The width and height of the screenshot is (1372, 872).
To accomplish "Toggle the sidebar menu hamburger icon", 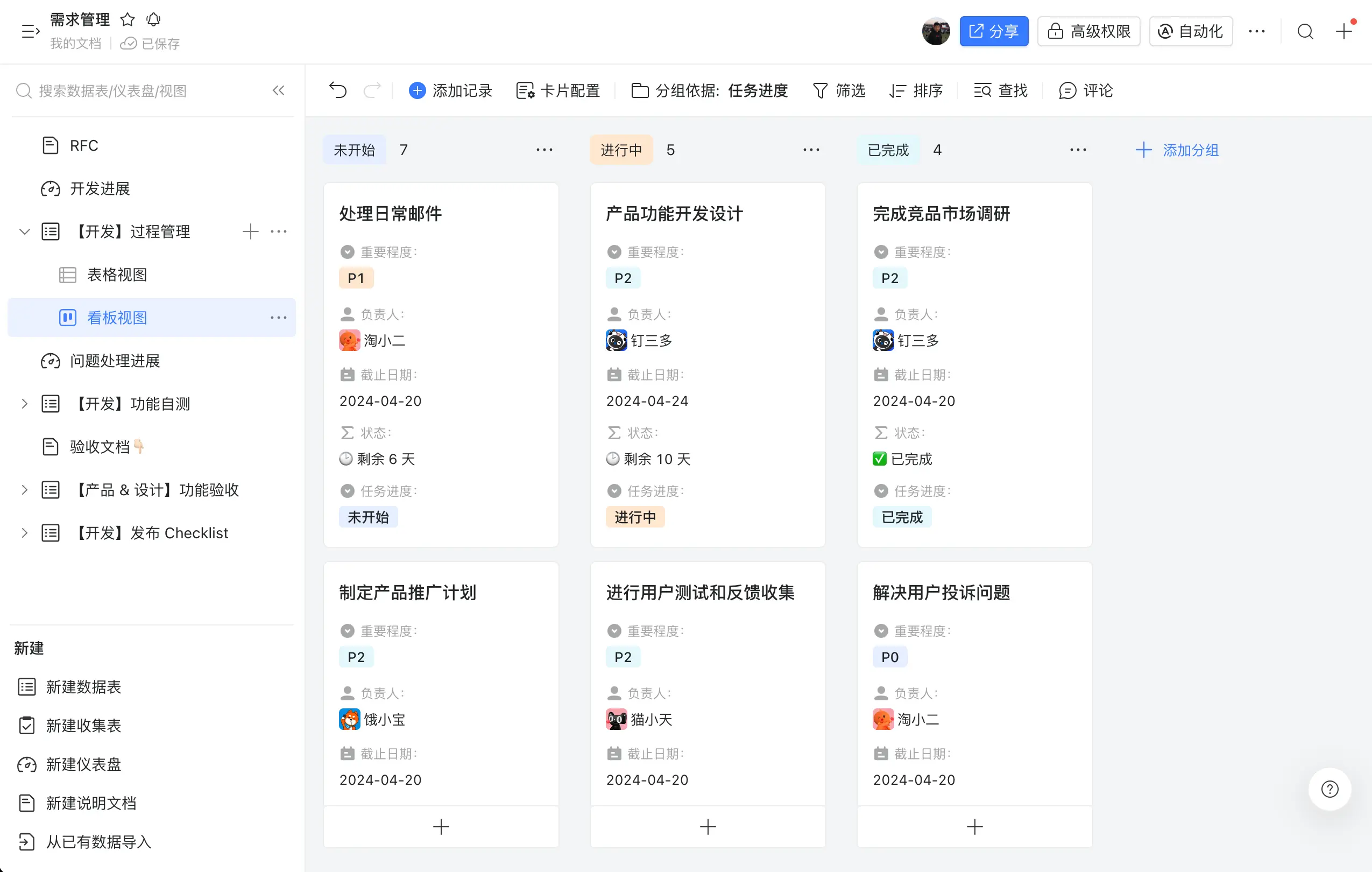I will tap(30, 31).
